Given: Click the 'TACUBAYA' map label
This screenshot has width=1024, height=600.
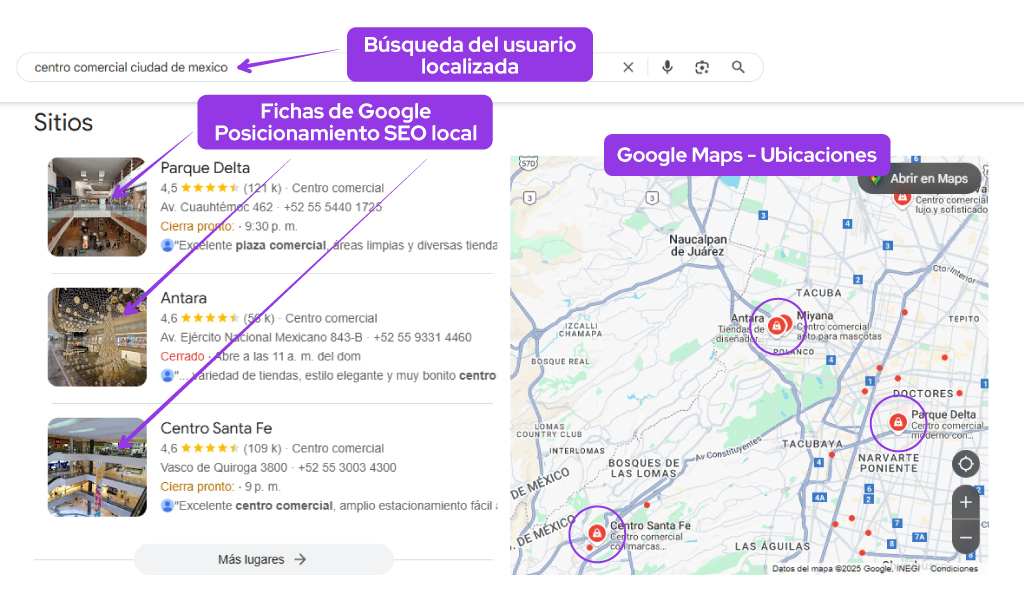Looking at the screenshot, I should click(812, 444).
